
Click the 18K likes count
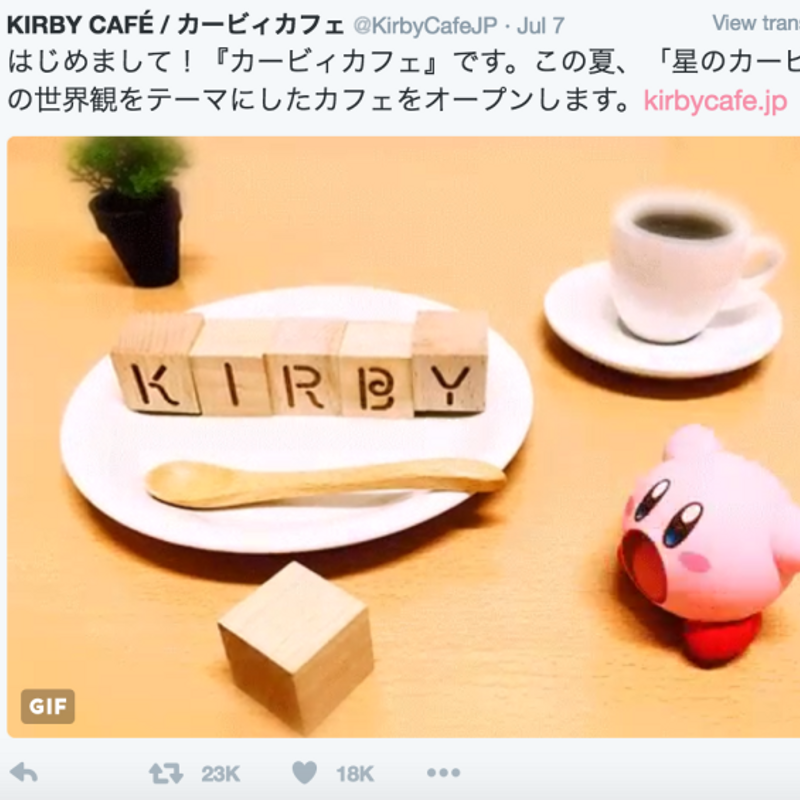[x=355, y=773]
